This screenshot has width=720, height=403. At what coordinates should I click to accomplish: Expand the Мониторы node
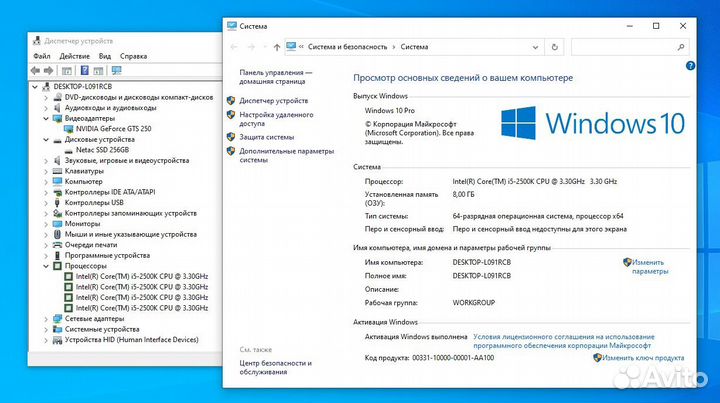coord(46,224)
